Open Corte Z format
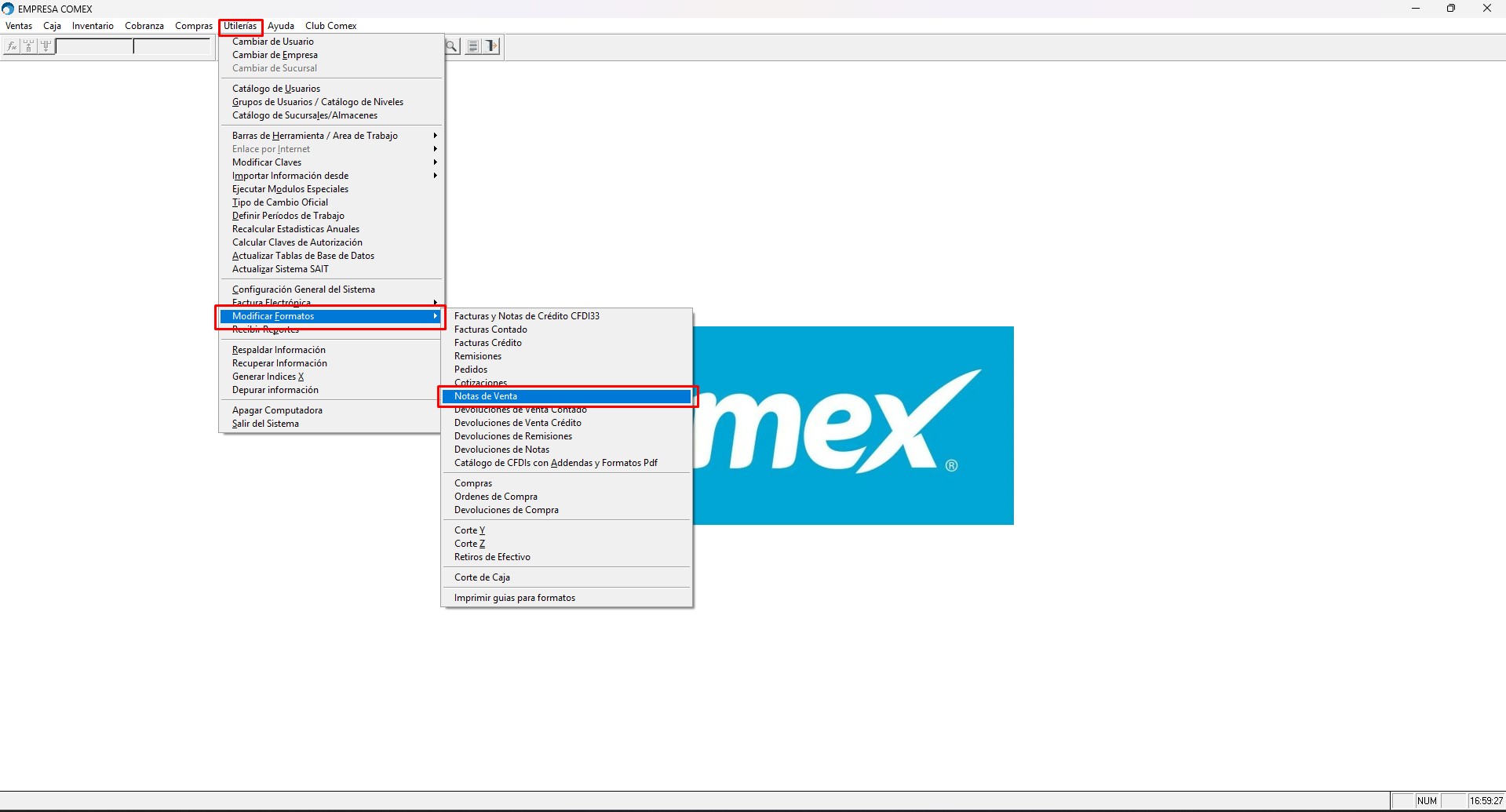 tap(567, 544)
